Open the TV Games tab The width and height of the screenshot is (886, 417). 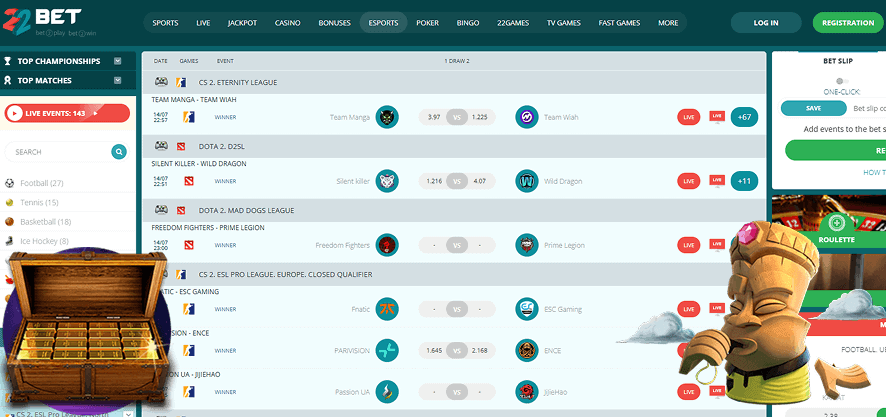click(x=563, y=23)
